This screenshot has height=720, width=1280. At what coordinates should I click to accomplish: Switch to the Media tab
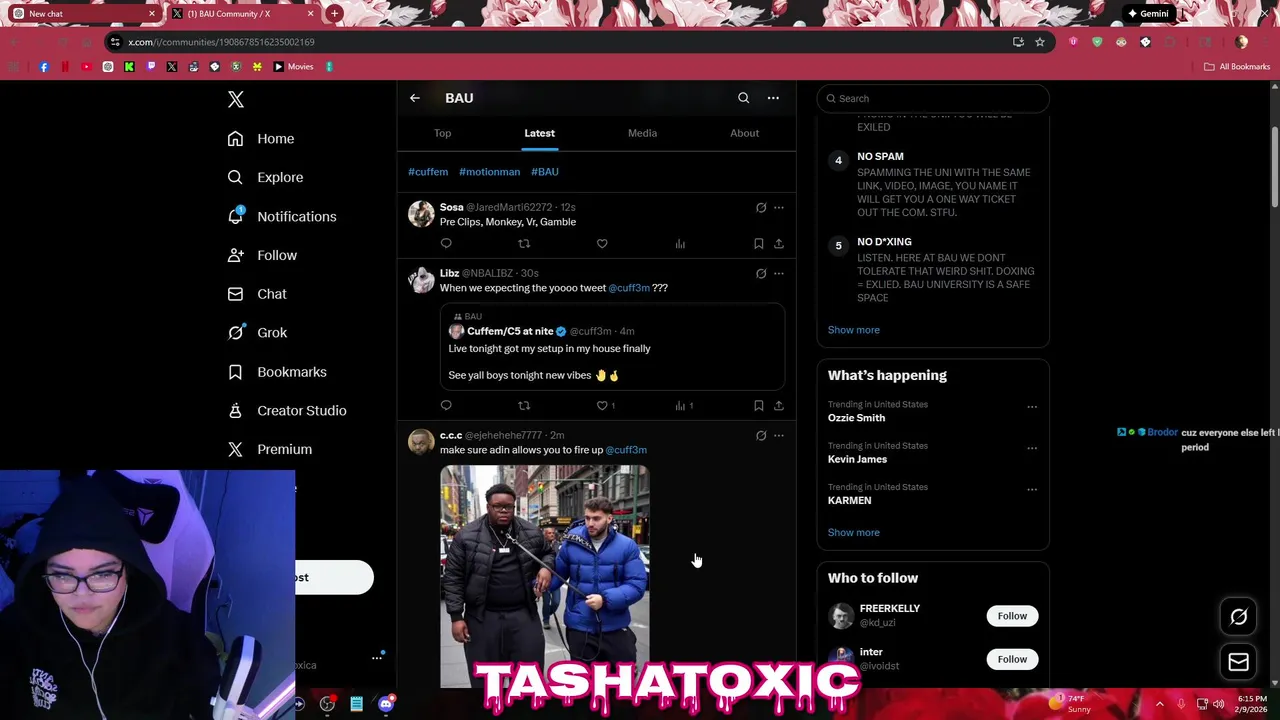(x=642, y=133)
